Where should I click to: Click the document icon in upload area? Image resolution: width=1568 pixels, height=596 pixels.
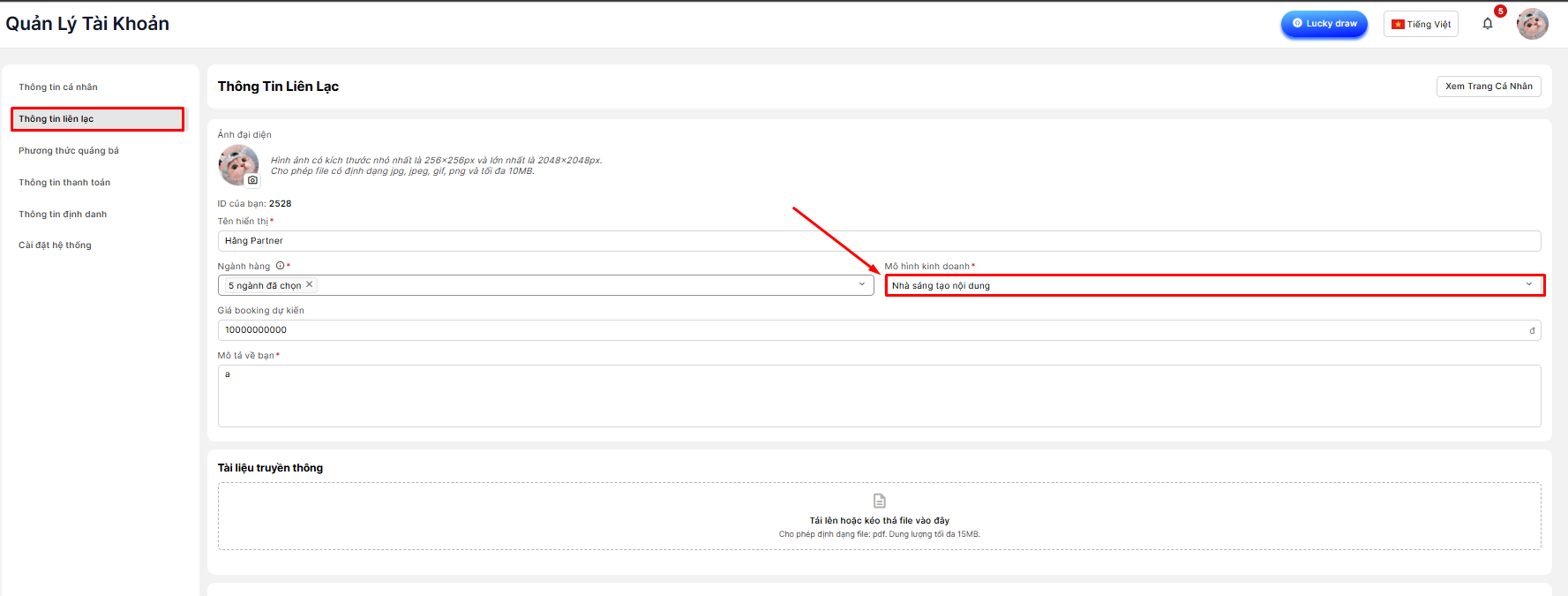coord(879,501)
